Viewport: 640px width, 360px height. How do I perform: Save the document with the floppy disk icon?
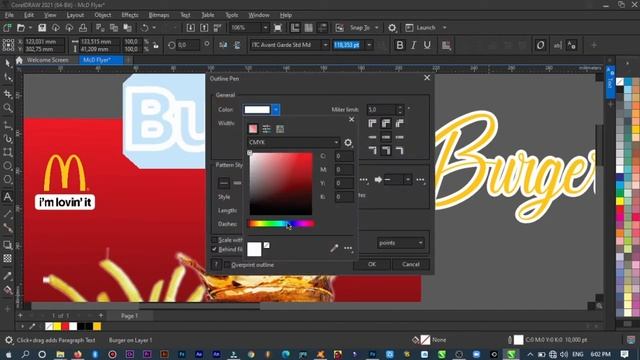pyautogui.click(x=42, y=28)
